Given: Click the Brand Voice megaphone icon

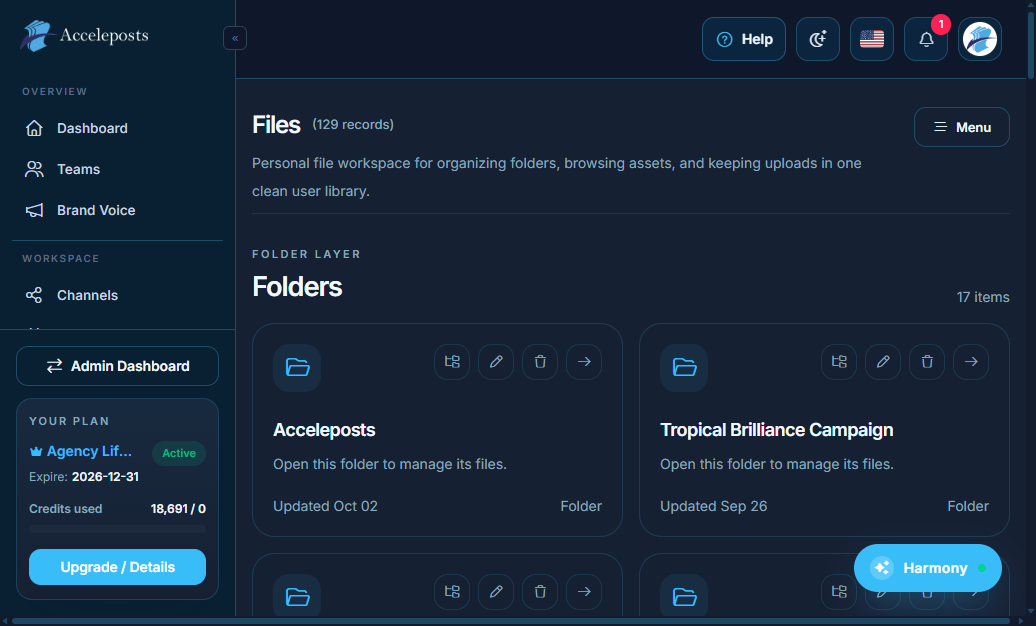Looking at the screenshot, I should (34, 210).
